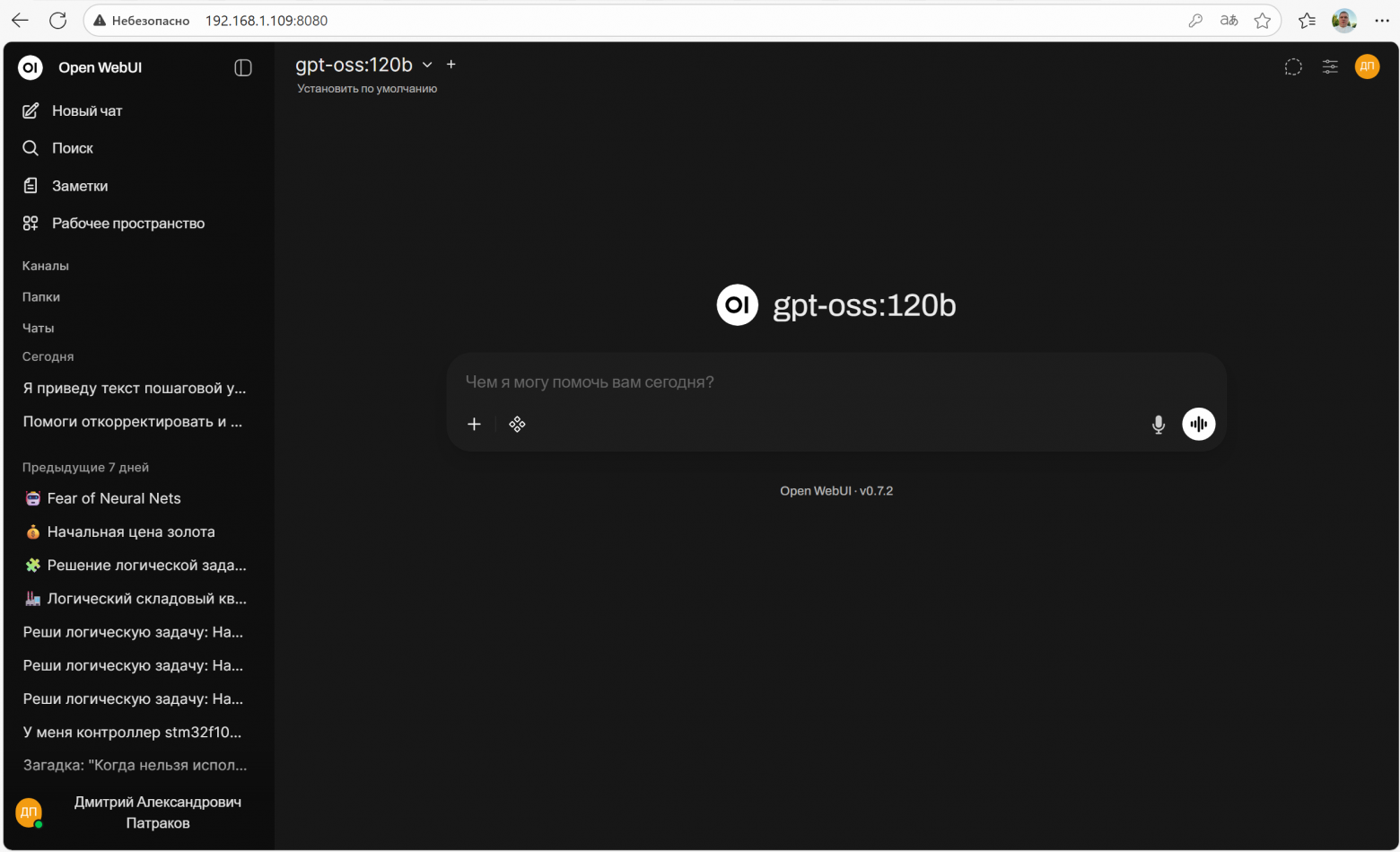Image resolution: width=1400 pixels, height=852 pixels.
Task: Open the 'Fear of Neural Nets' chat
Action: (114, 498)
